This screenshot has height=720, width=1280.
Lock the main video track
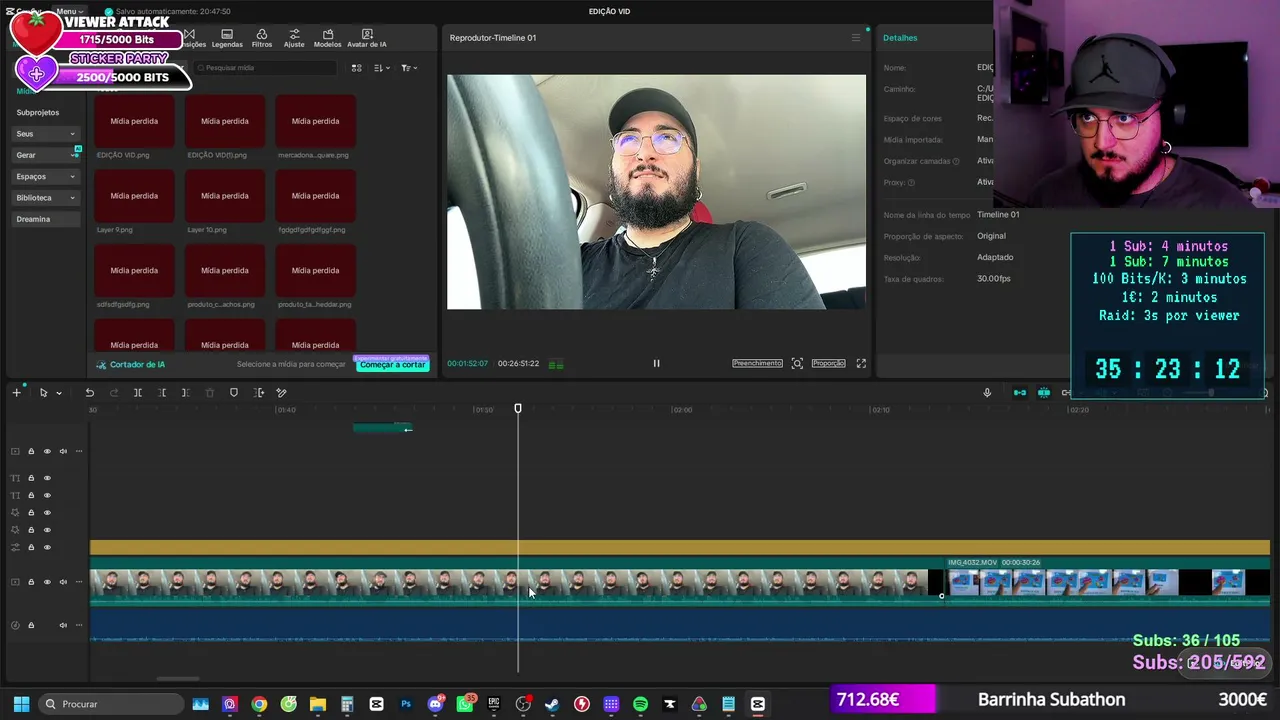(31, 582)
